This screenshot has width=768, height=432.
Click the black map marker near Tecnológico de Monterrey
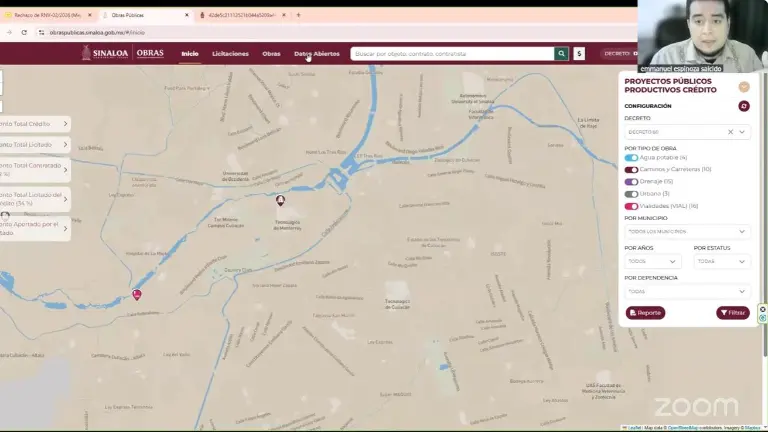(x=280, y=200)
